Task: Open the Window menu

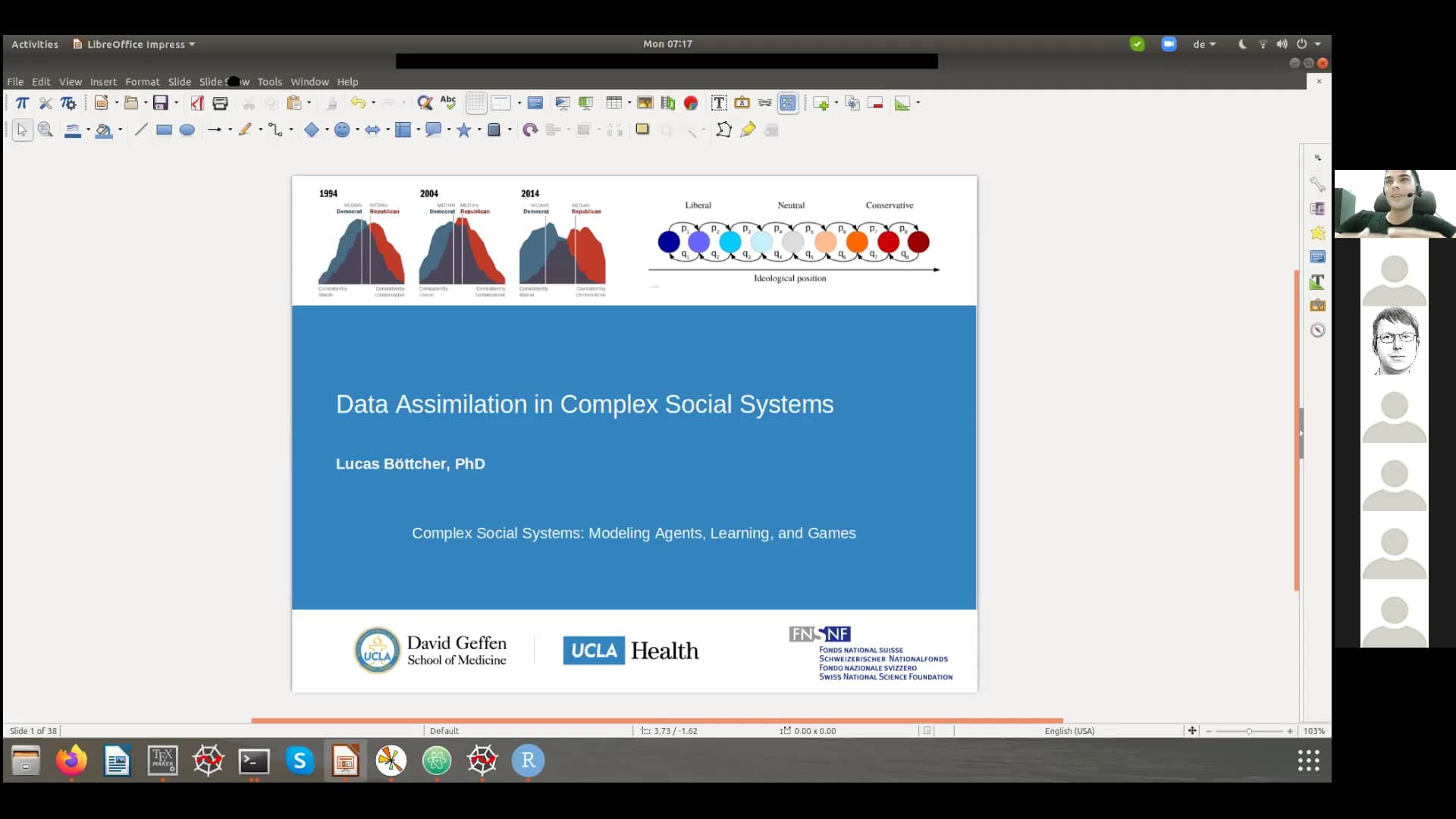Action: click(309, 82)
